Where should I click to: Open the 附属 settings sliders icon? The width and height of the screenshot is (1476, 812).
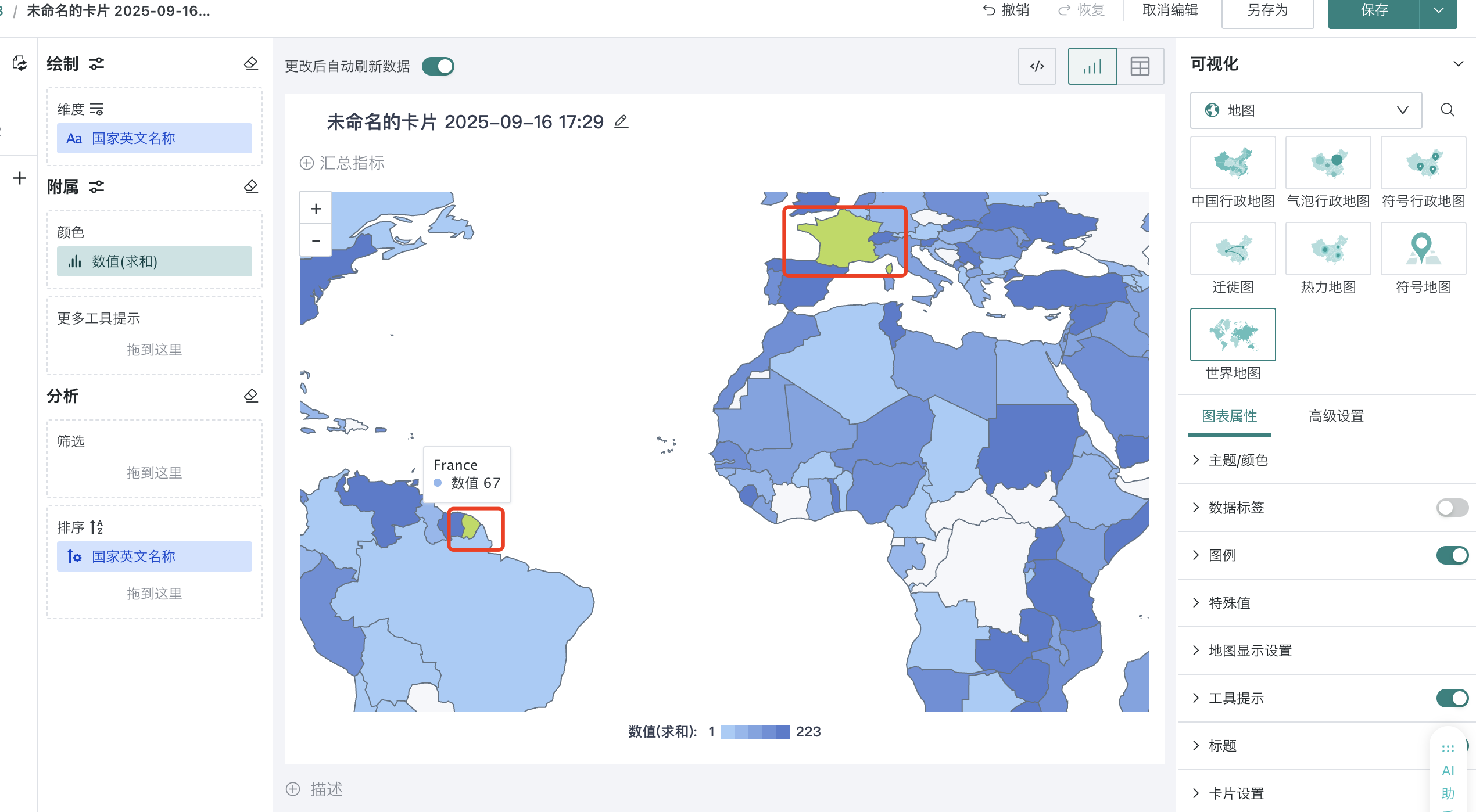[x=96, y=187]
